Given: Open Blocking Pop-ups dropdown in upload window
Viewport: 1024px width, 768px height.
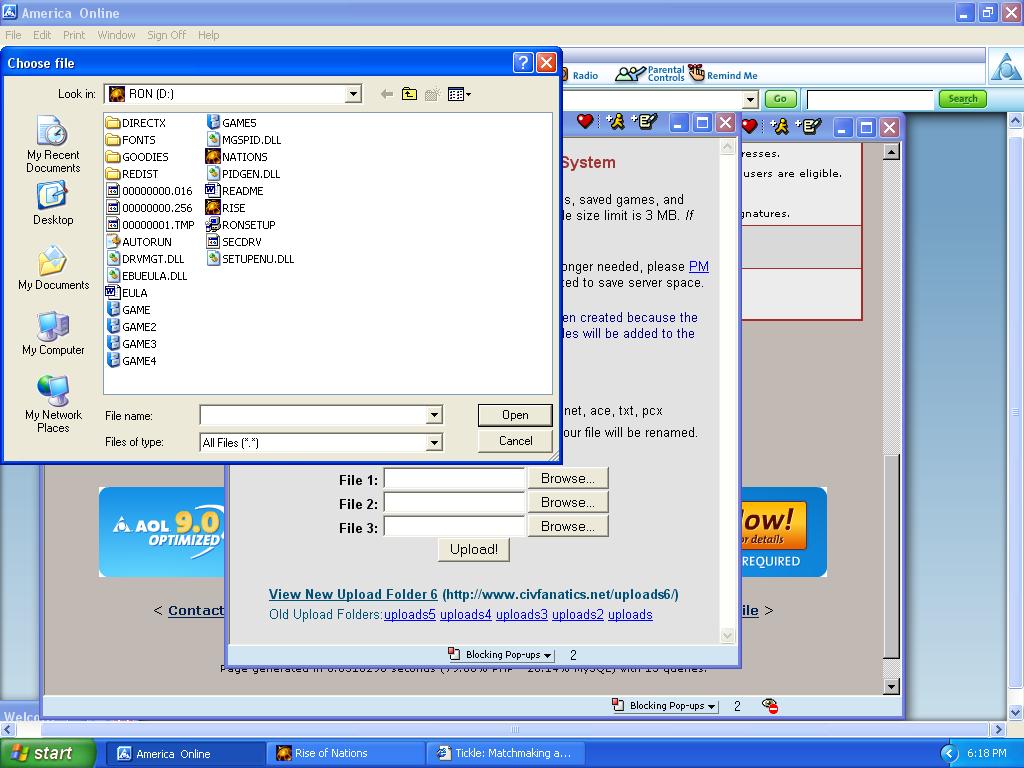Looking at the screenshot, I should [502, 654].
